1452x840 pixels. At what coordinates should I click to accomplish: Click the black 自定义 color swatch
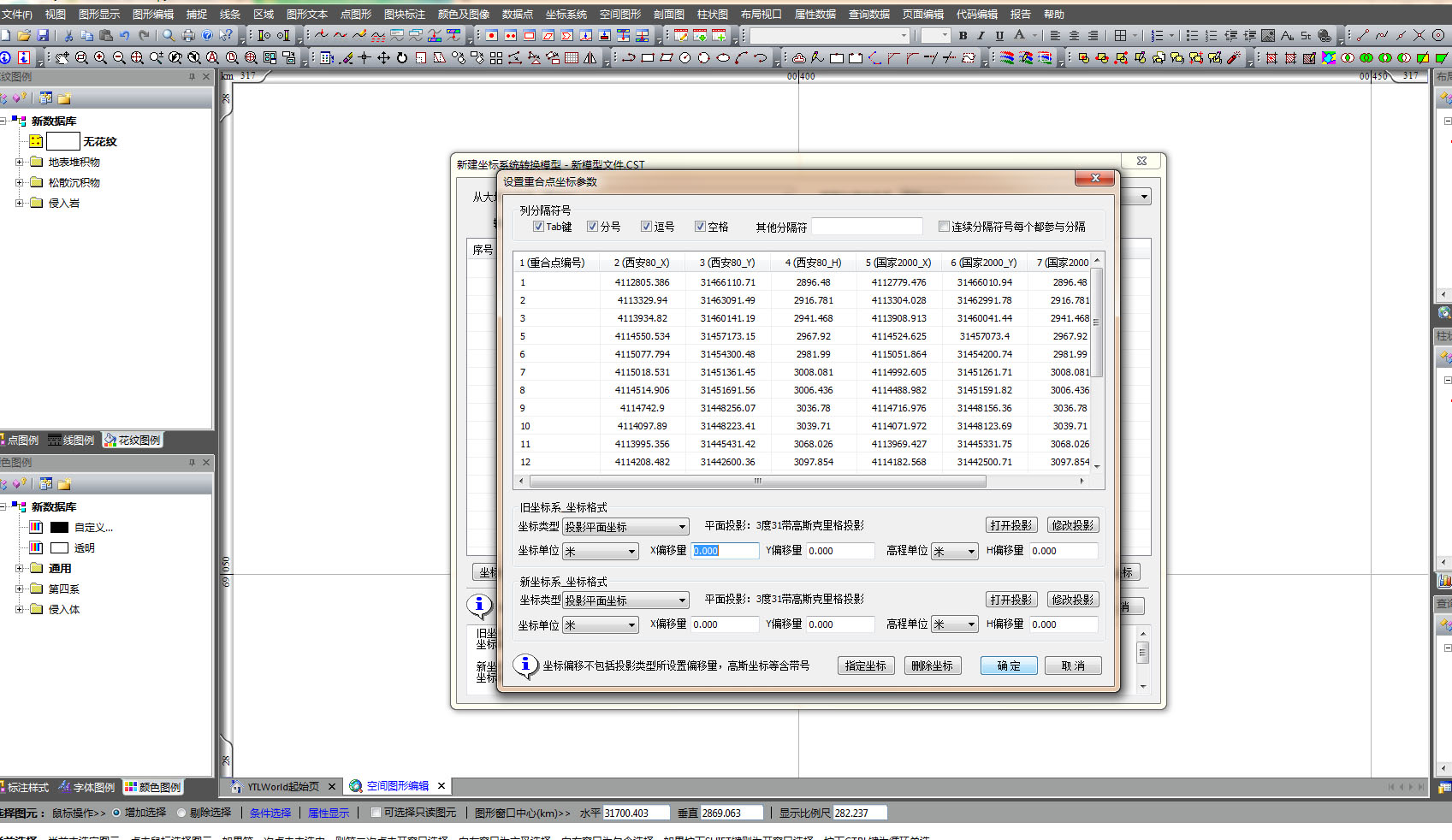pyautogui.click(x=59, y=528)
